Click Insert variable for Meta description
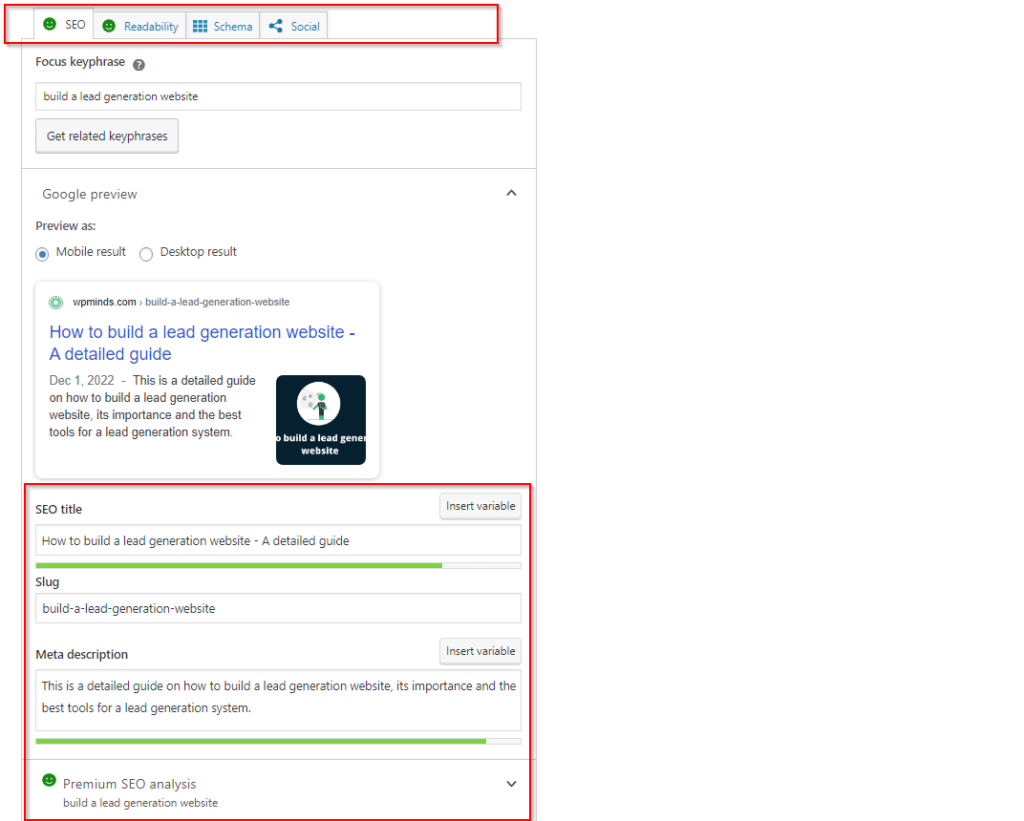Screen dimensions: 1024x821 tap(480, 651)
